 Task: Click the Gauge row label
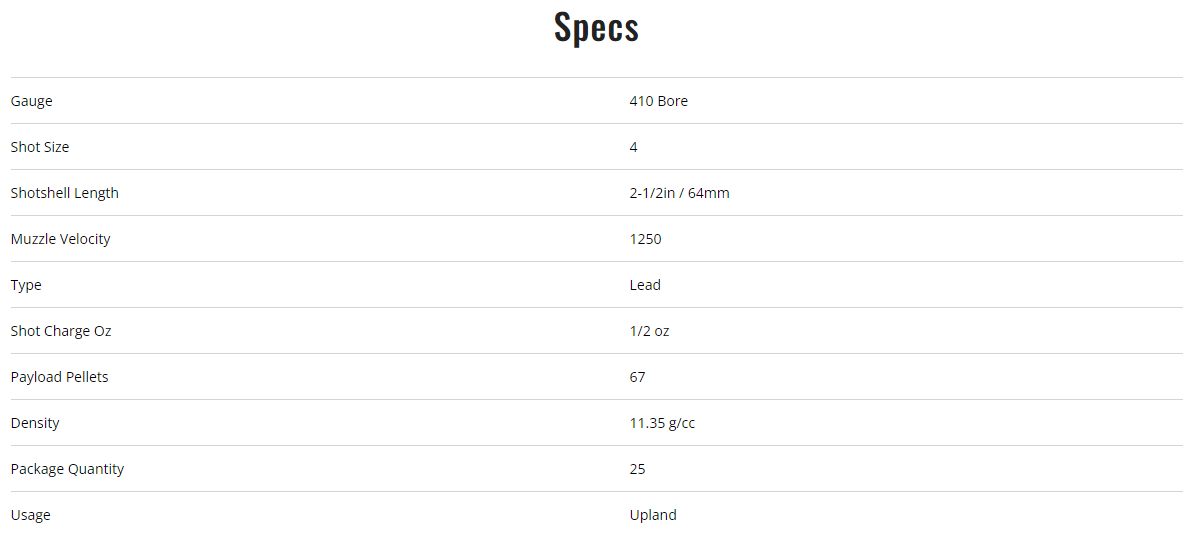point(32,101)
